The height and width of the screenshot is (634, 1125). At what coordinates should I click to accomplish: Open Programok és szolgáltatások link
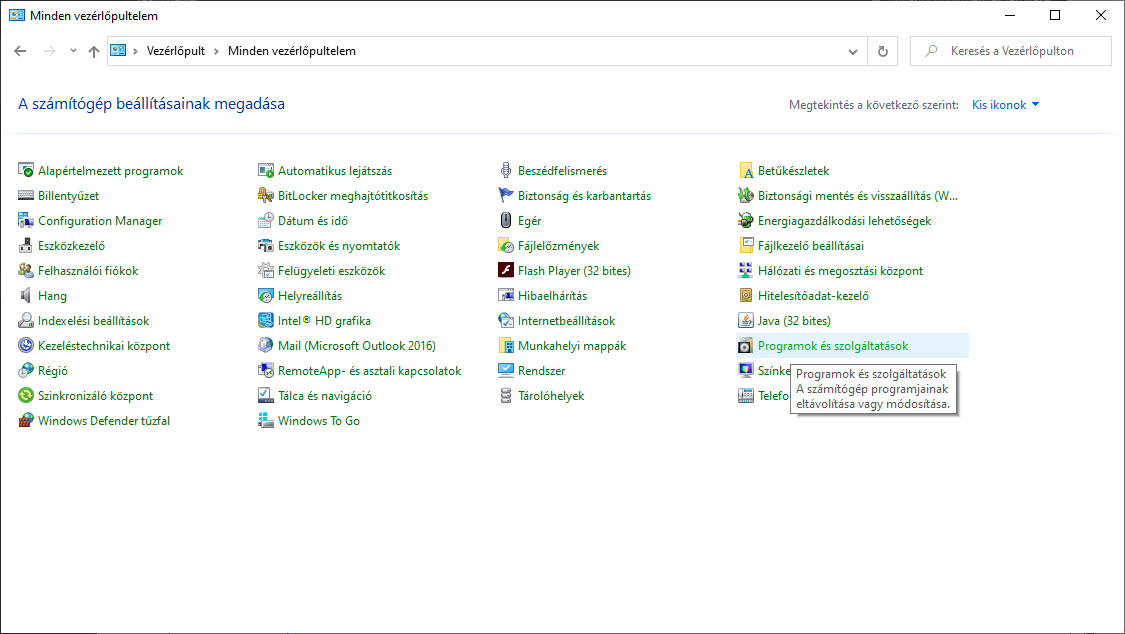pyautogui.click(x=832, y=346)
